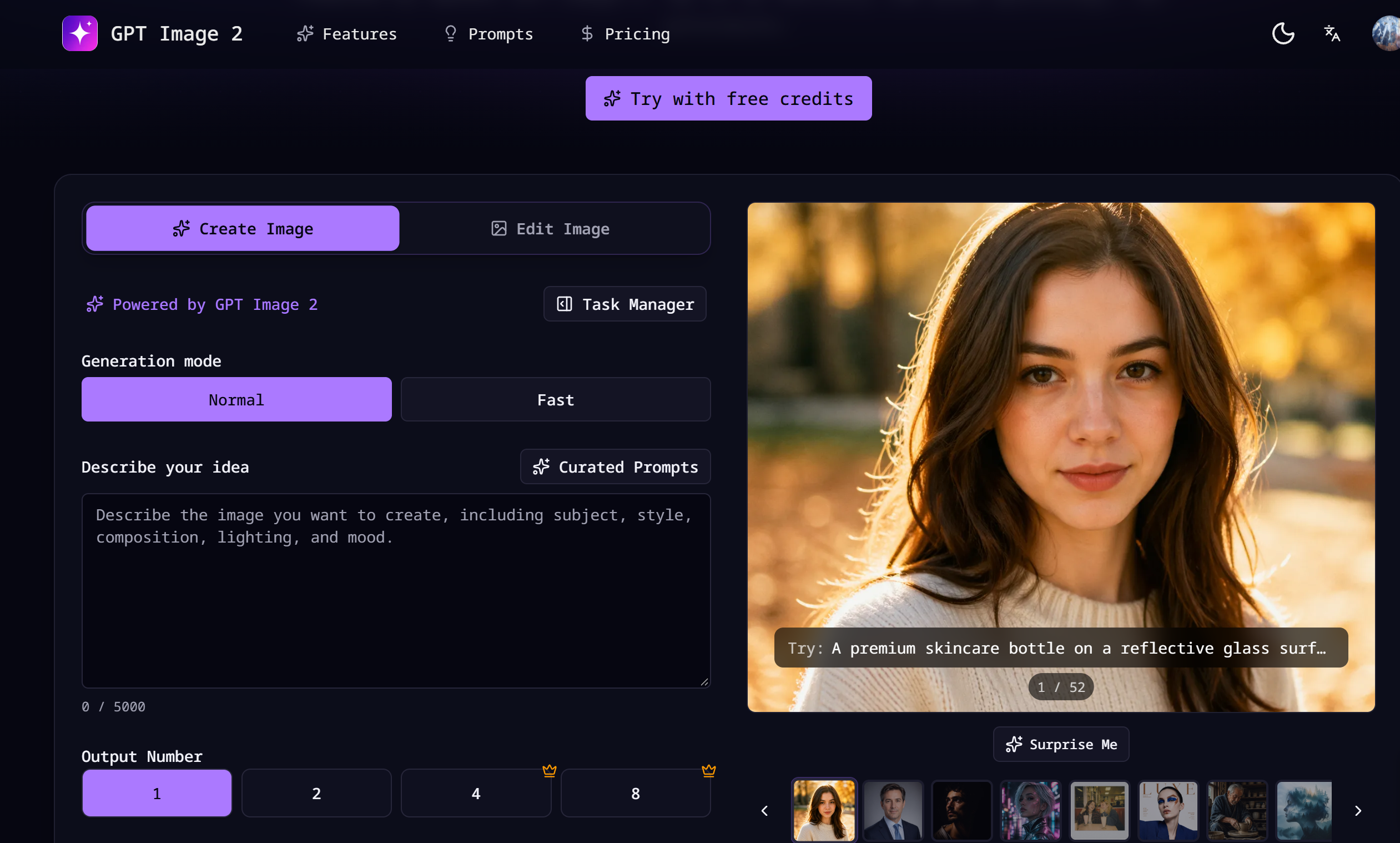The image size is (1400, 843).
Task: Click the GPT Image 2 site title
Action: coord(177,33)
